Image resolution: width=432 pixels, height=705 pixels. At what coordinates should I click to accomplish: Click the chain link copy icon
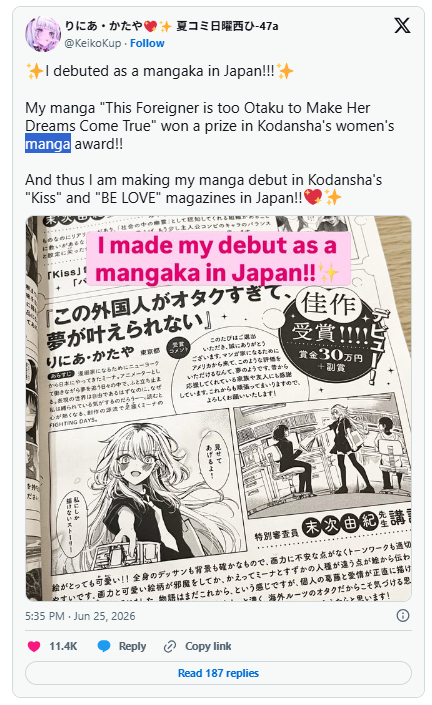point(170,646)
